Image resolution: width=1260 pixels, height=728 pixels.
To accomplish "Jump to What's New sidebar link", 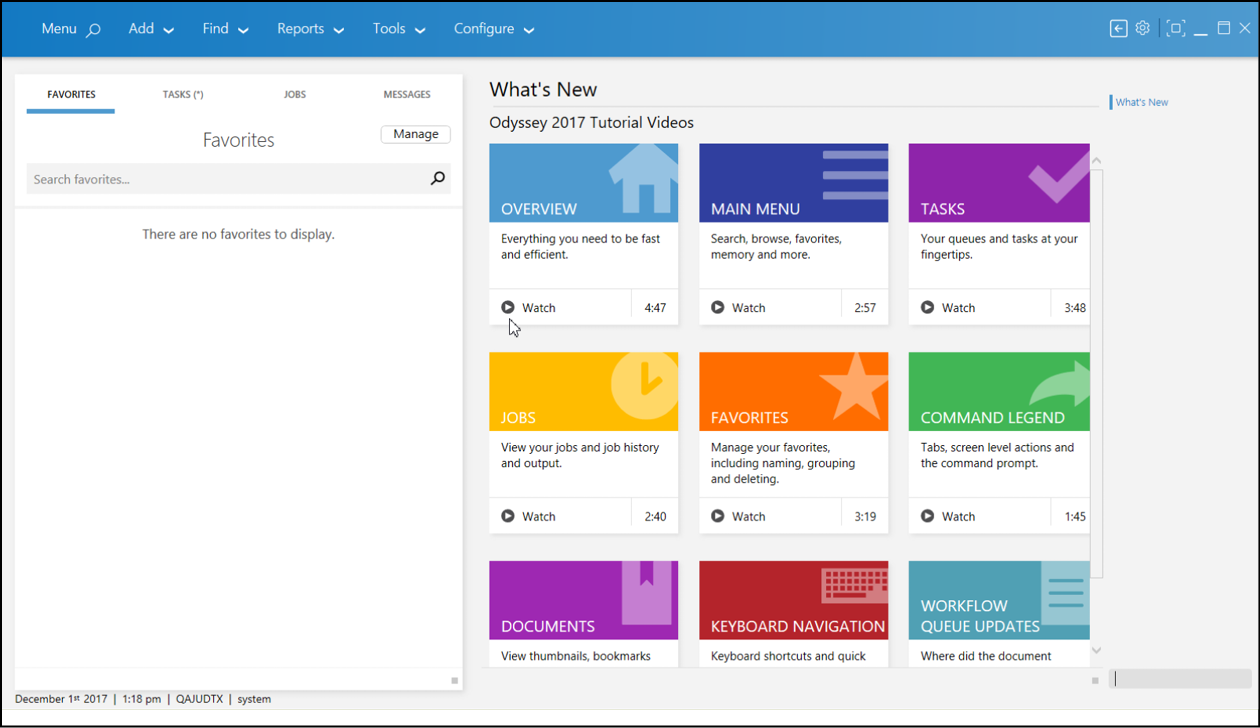I will click(x=1142, y=102).
